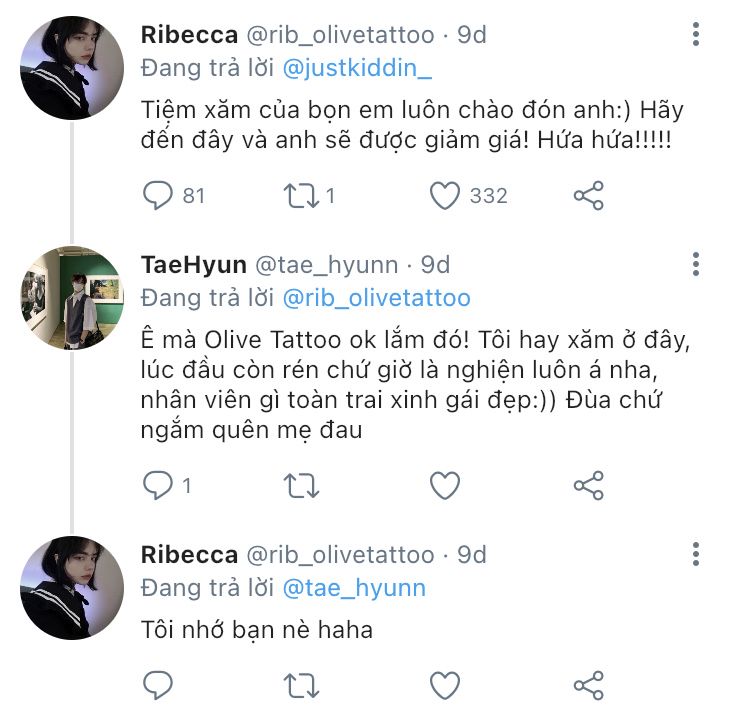Image resolution: width=750 pixels, height=718 pixels.
Task: Like Ribecca's tweet with 332 likes
Action: [445, 196]
